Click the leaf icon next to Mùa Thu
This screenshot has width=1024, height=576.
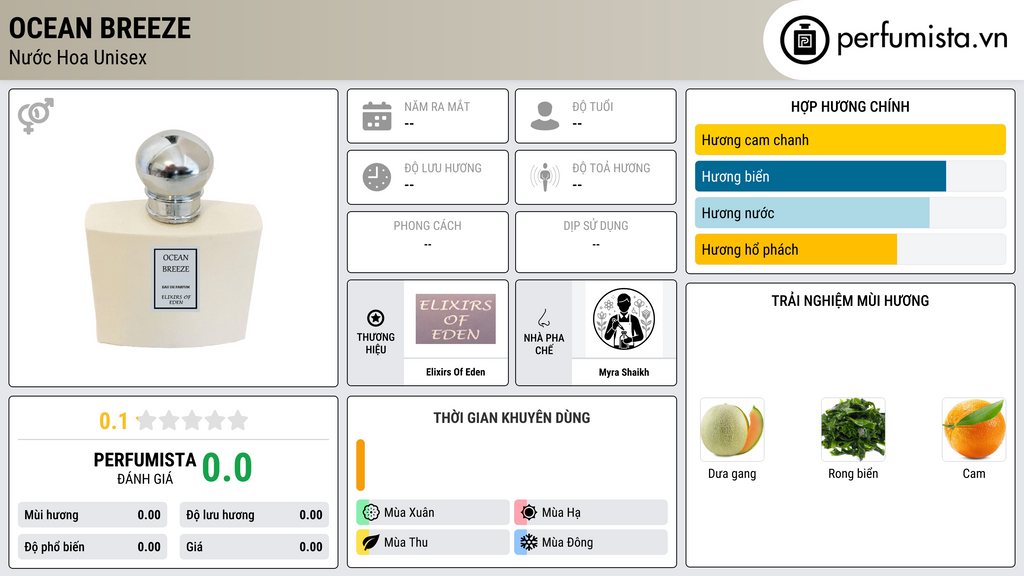pos(370,542)
